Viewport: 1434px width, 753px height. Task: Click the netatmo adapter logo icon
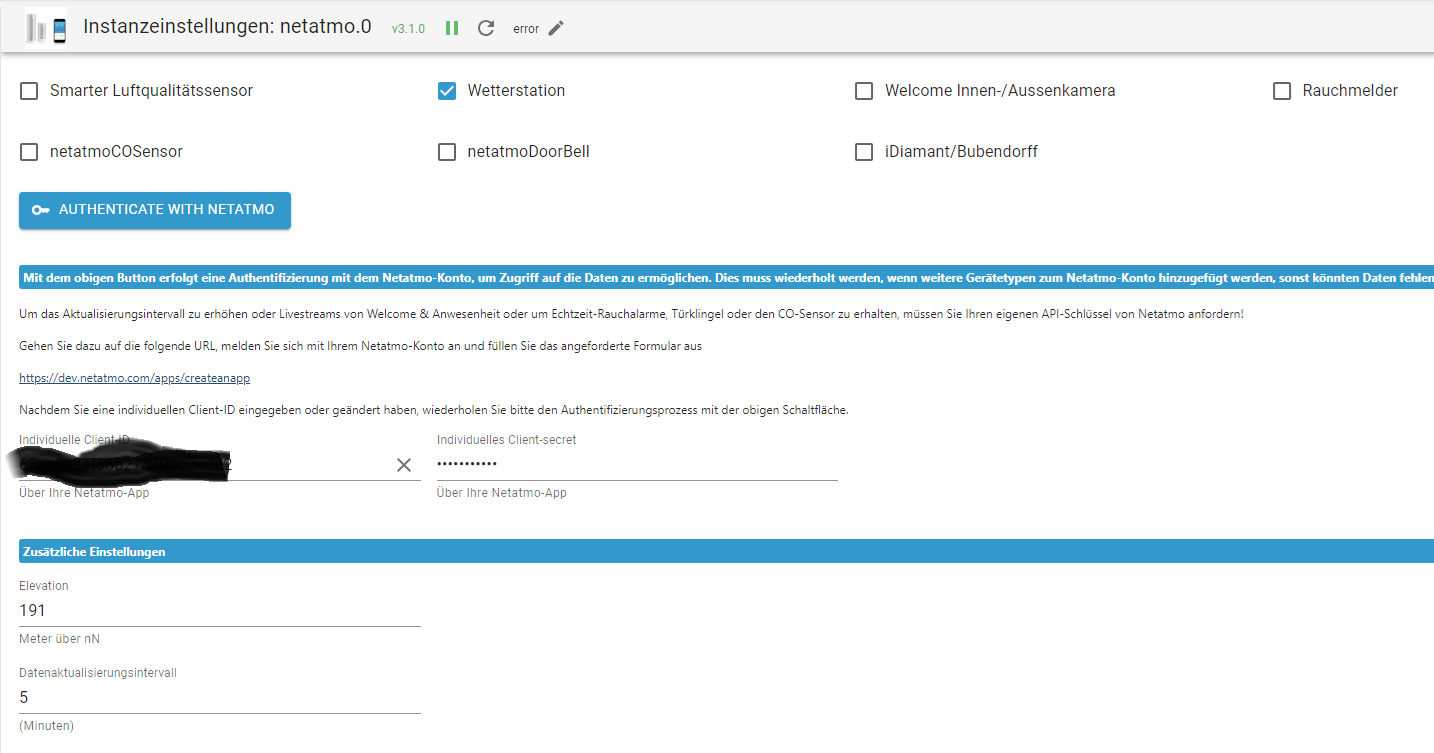coord(47,28)
